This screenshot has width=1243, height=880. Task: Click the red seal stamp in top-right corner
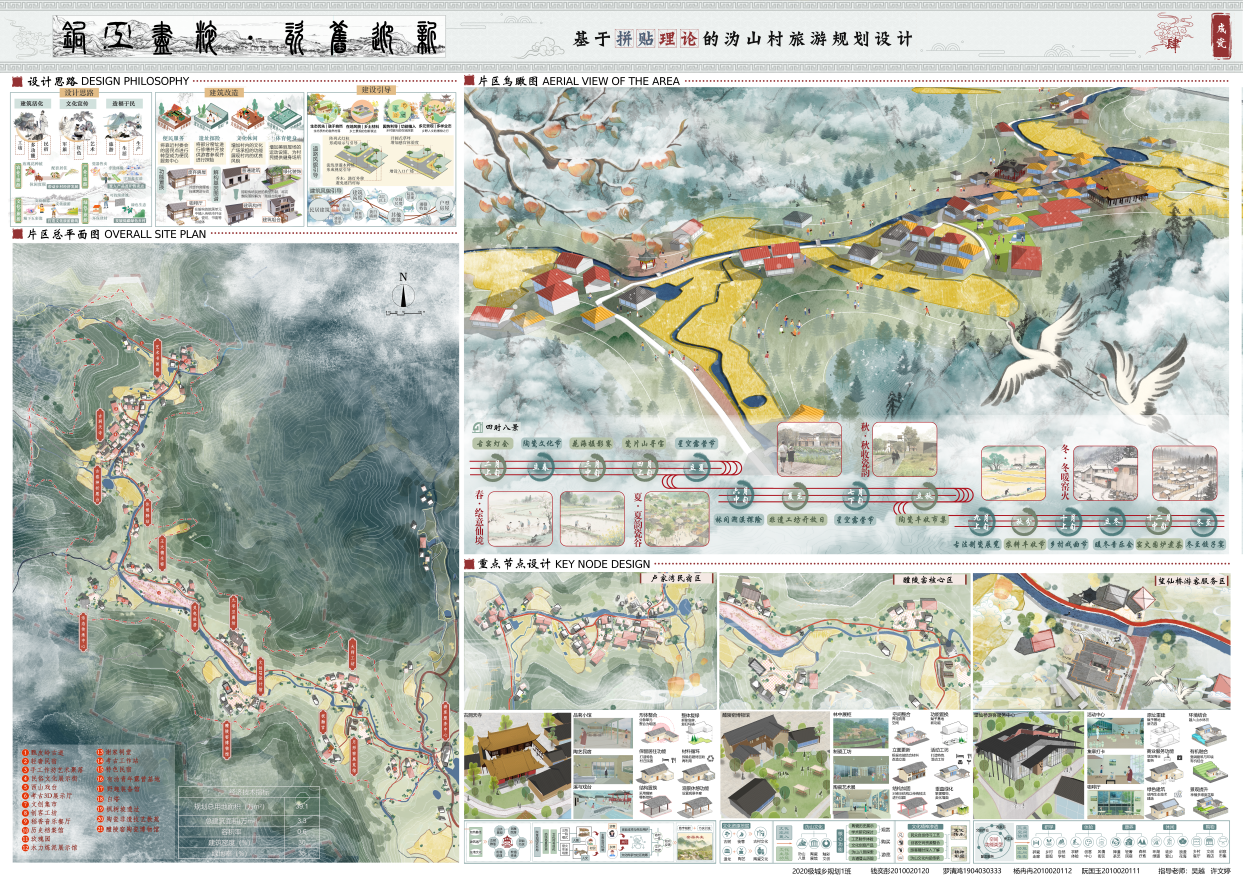pos(1220,29)
